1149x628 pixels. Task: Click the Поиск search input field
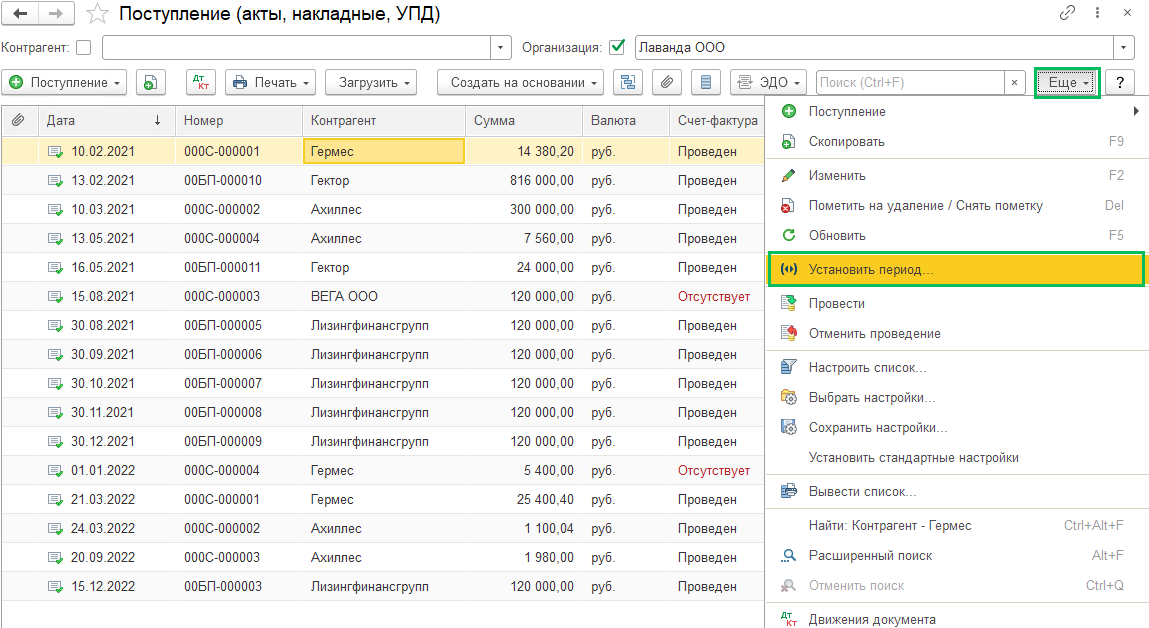pos(908,83)
